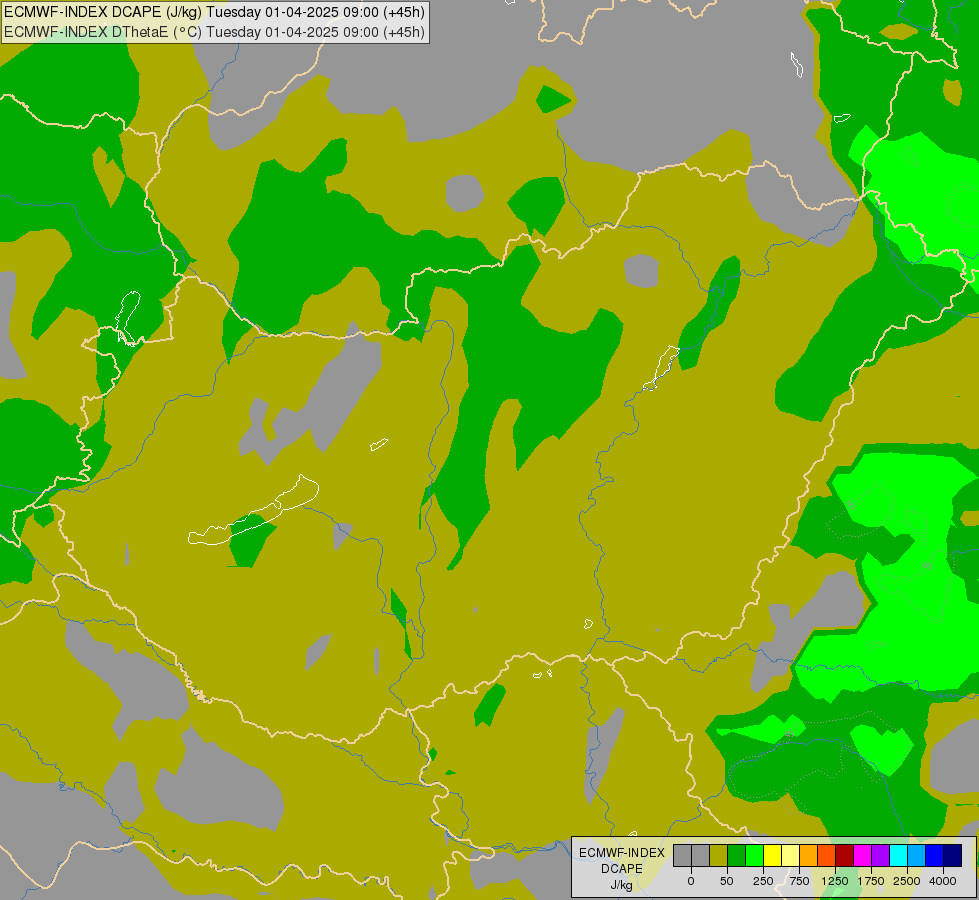Viewport: 979px width, 900px height.
Task: Click the dark green legend swatch
Action: pos(737,855)
